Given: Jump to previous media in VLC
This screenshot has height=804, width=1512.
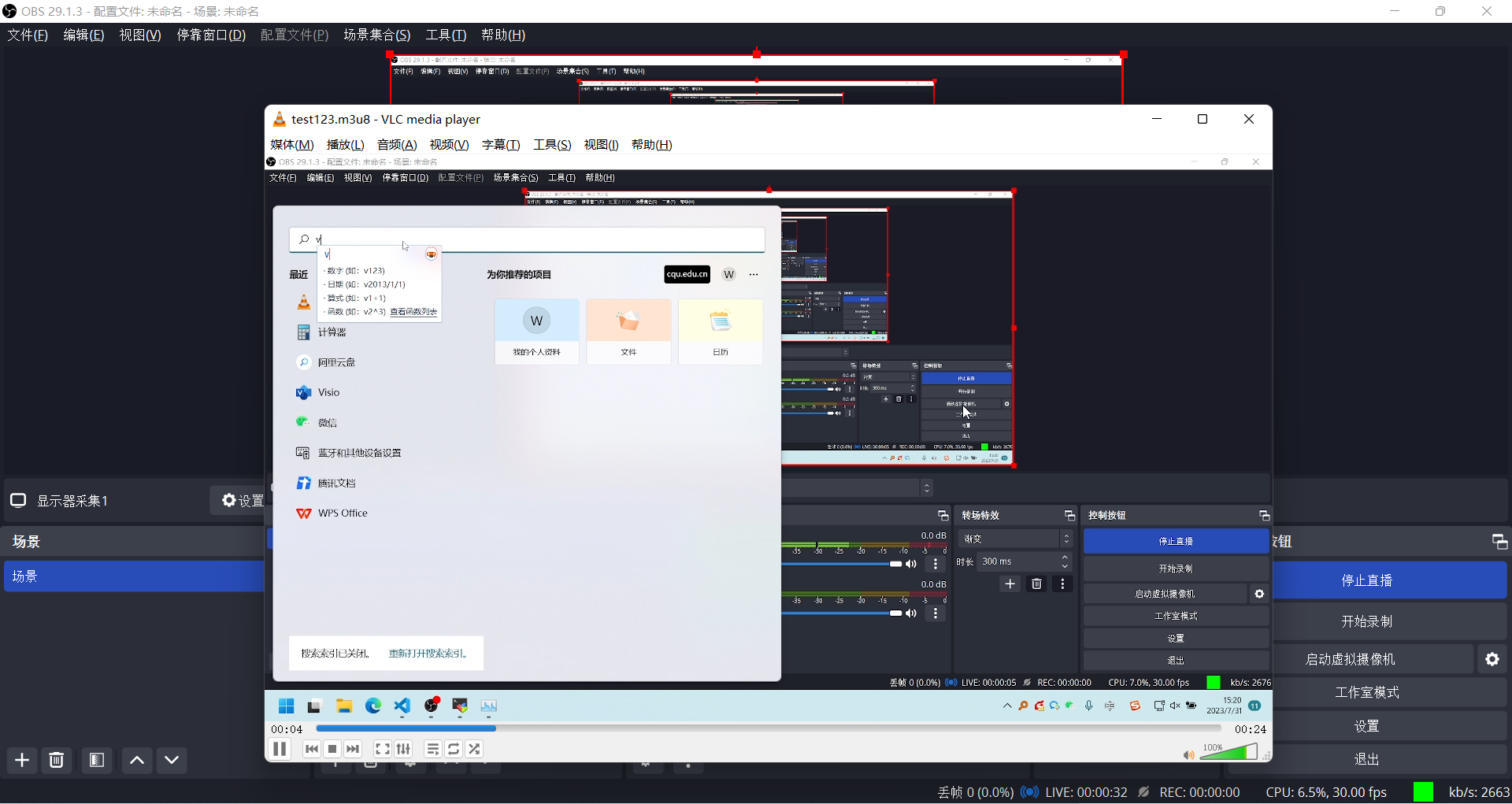Looking at the screenshot, I should click(312, 749).
